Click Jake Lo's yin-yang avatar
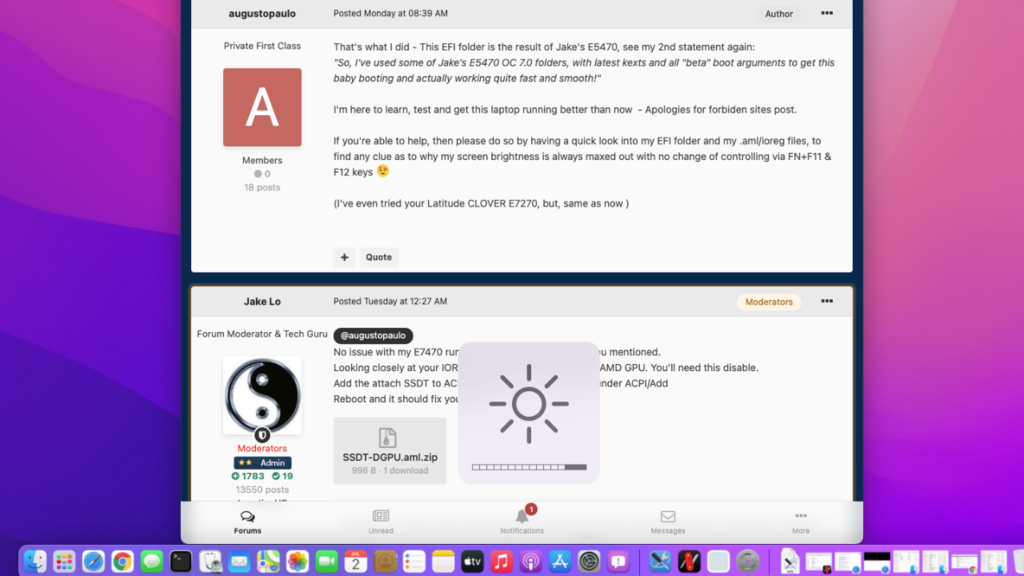This screenshot has width=1024, height=576. [262, 395]
